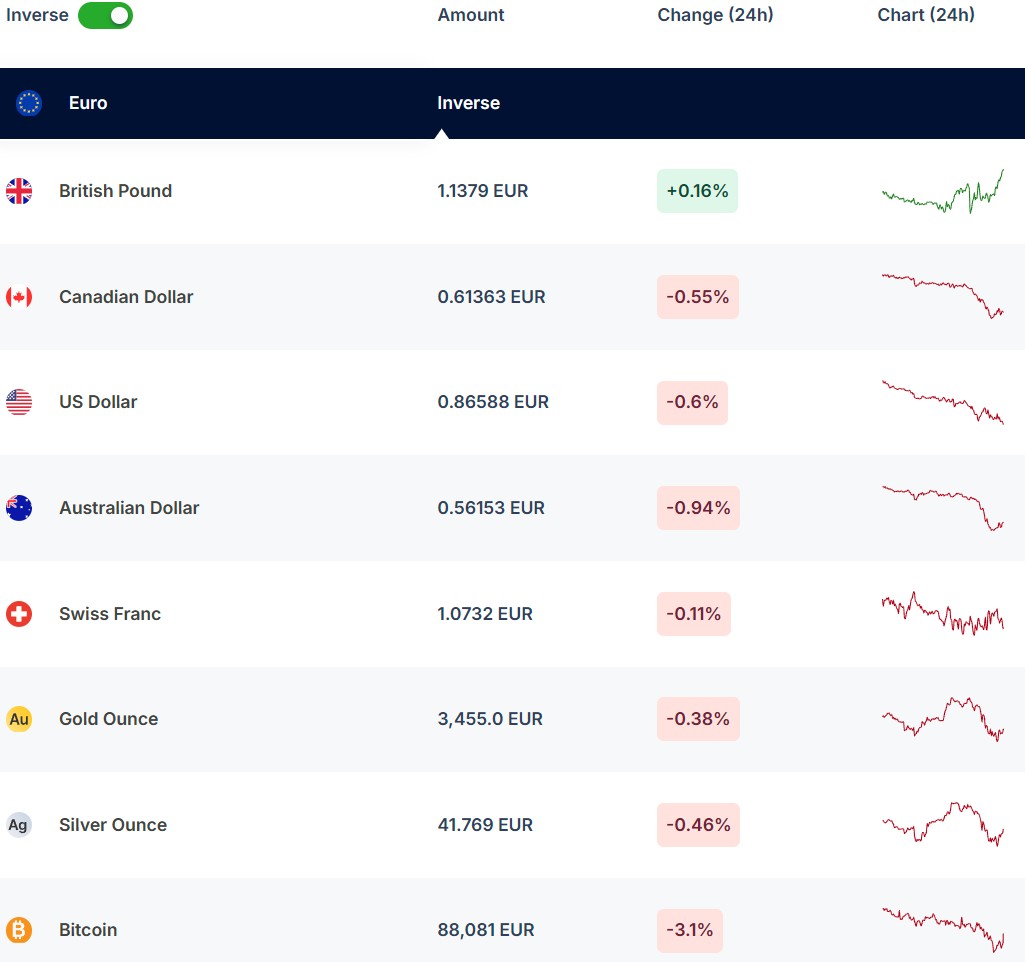
Task: Click the Australian flag icon
Action: click(x=19, y=508)
